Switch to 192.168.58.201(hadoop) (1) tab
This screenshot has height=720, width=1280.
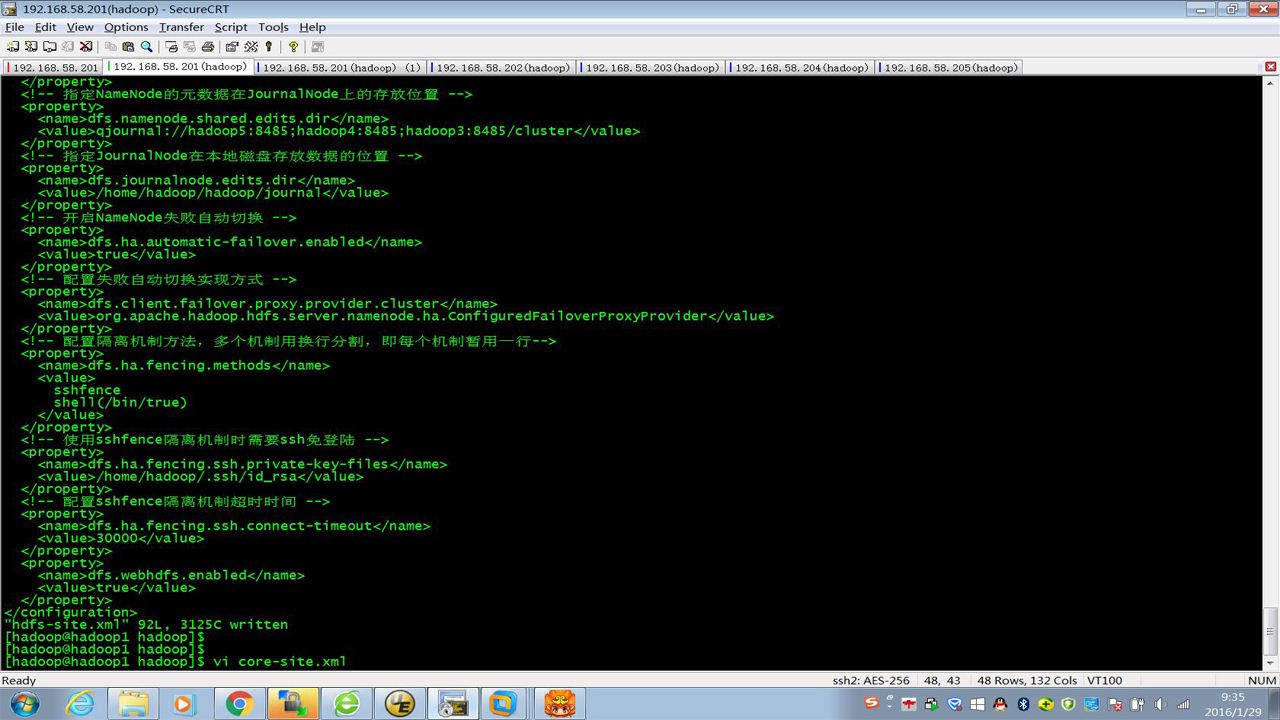(341, 68)
